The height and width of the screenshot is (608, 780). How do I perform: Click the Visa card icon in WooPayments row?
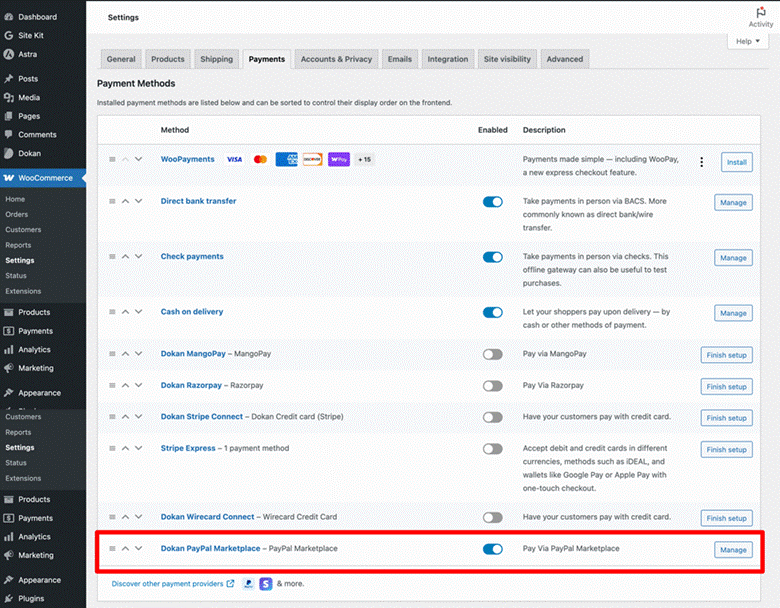coord(234,160)
